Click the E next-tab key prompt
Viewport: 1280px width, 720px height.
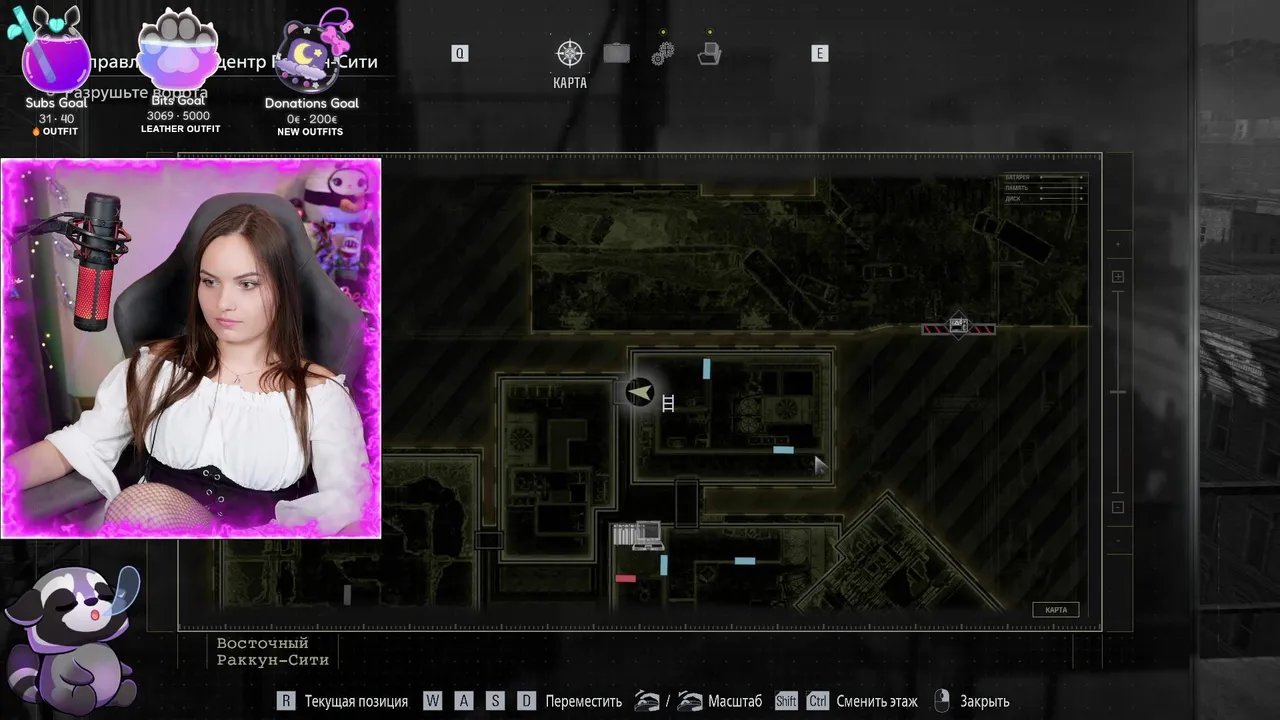coord(820,54)
